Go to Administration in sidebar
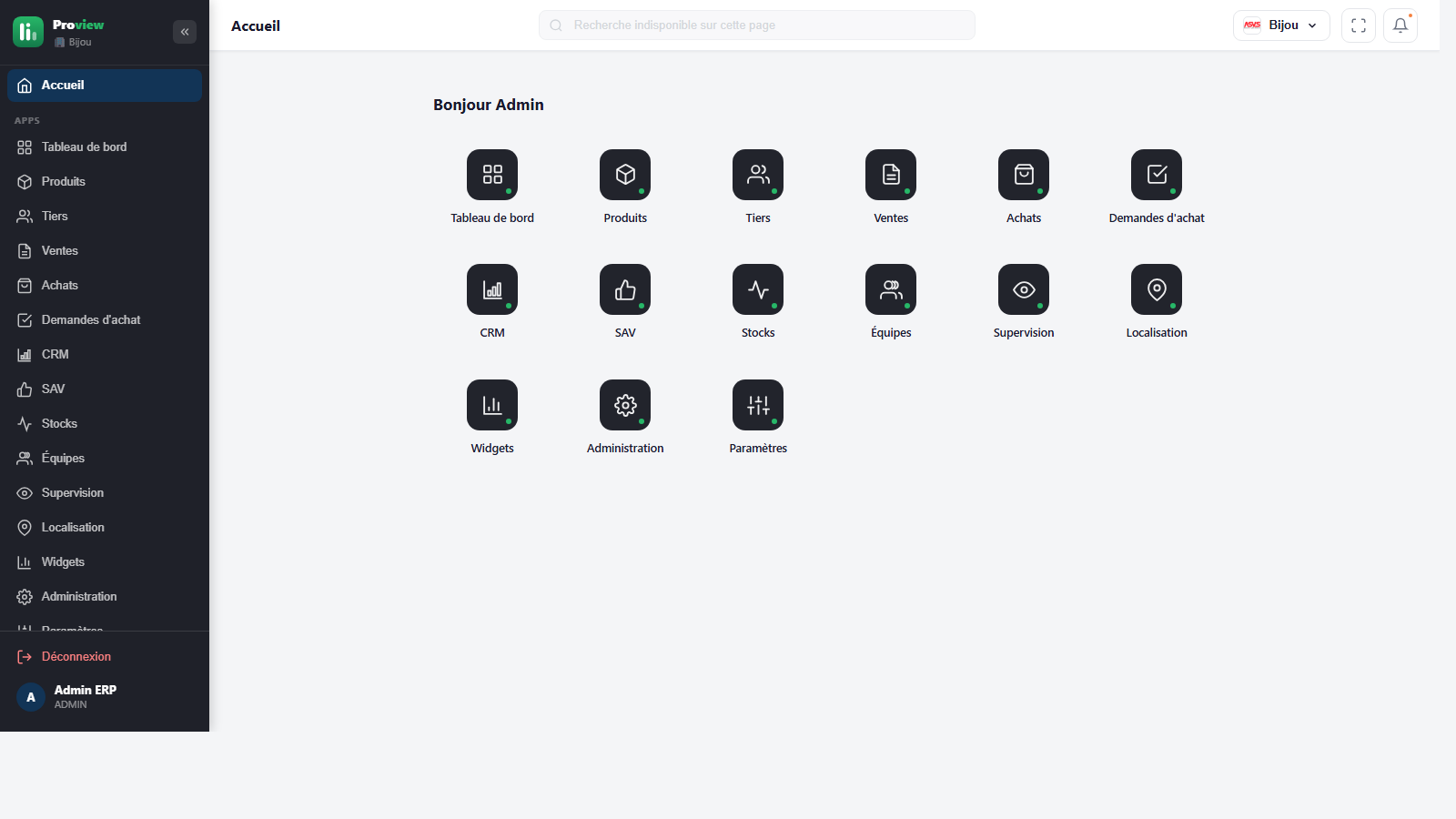Screen dimensions: 1456x819 [x=105, y=597]
